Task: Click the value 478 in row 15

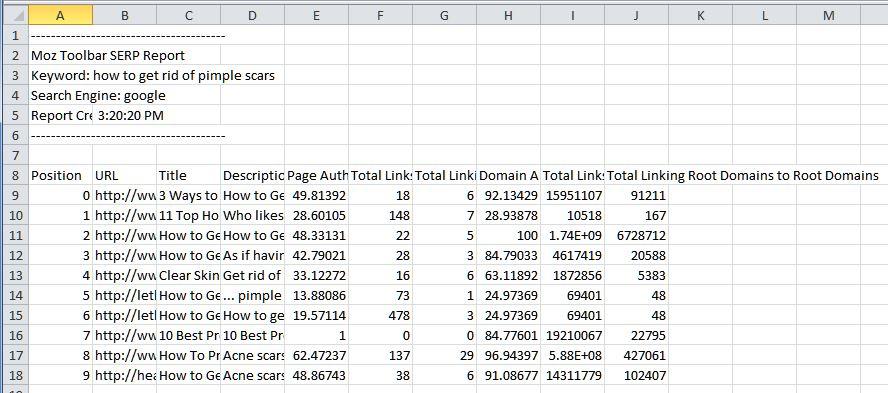Action: pyautogui.click(x=381, y=315)
